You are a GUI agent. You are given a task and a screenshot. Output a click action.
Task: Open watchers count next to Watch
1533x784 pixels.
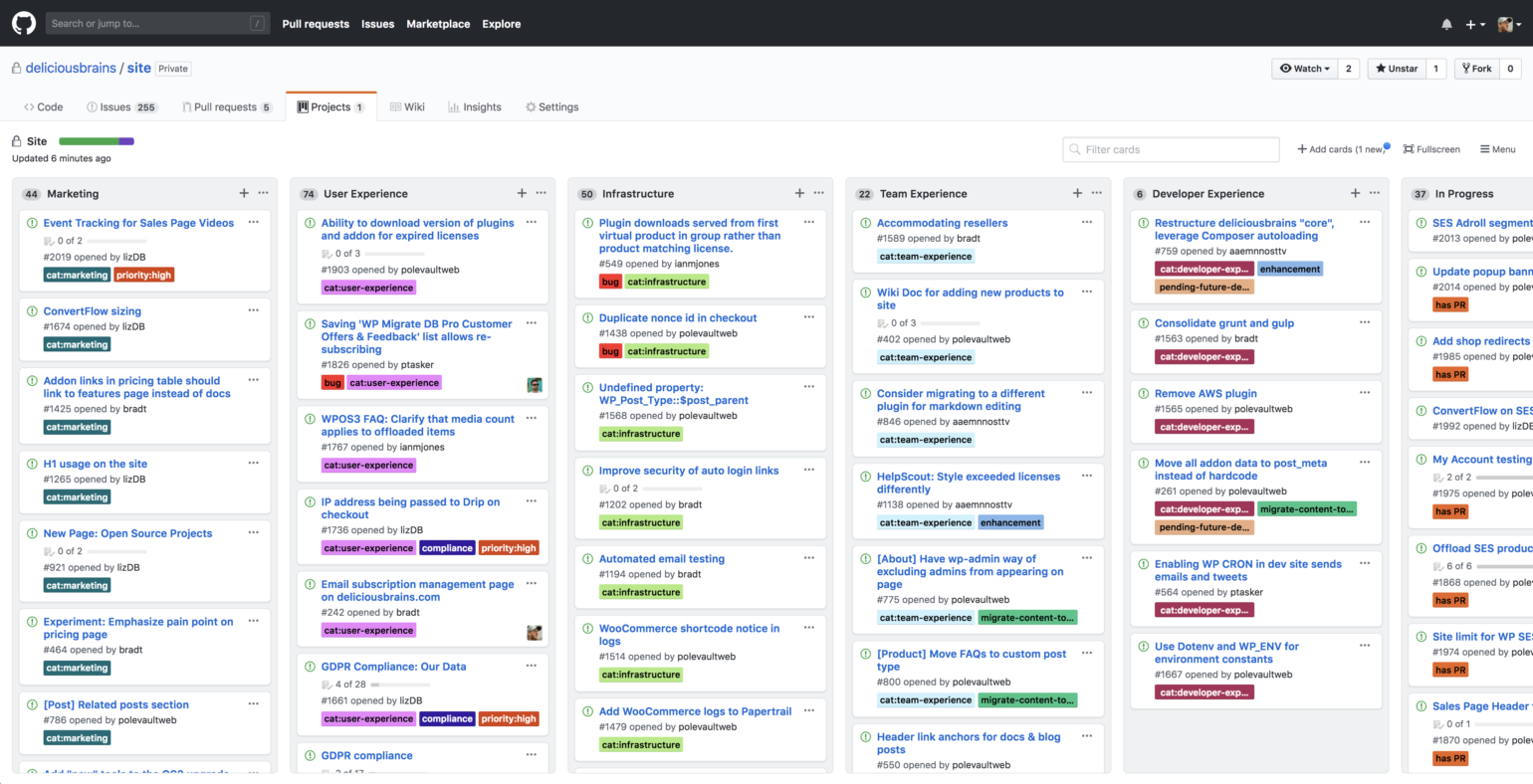(1349, 69)
